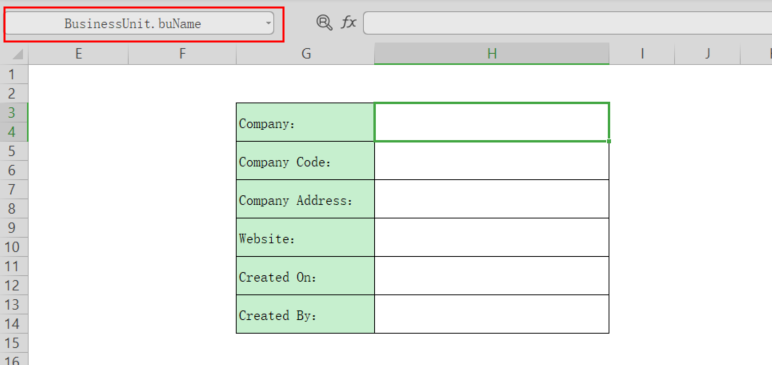This screenshot has width=772, height=365.
Task: Select column E header
Action: [78, 54]
